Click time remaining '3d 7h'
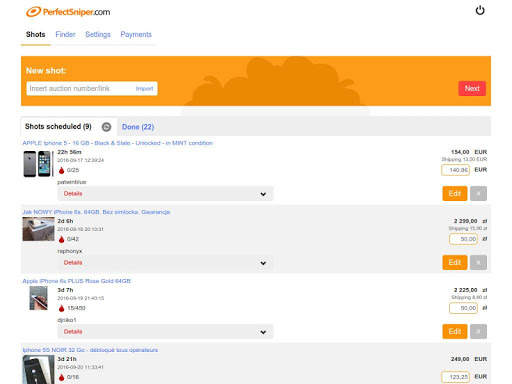The width and height of the screenshot is (512, 384). (x=65, y=290)
